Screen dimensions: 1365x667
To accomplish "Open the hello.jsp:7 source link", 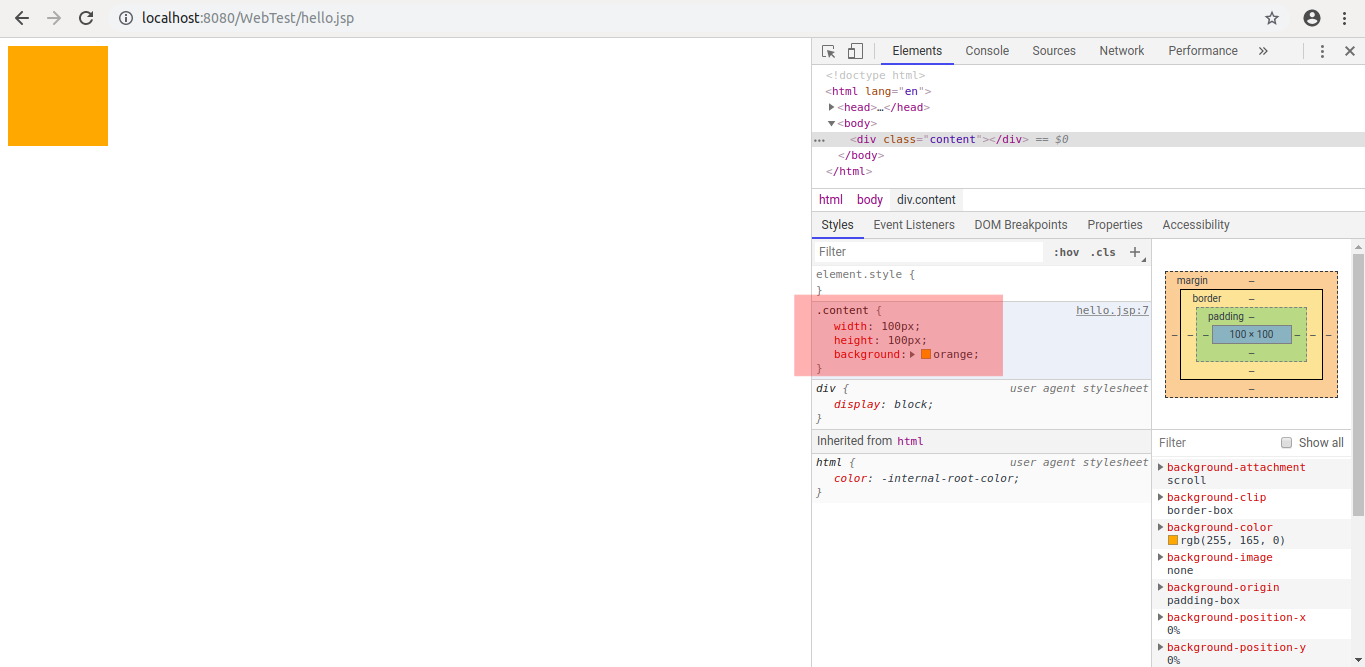I will tap(1112, 310).
